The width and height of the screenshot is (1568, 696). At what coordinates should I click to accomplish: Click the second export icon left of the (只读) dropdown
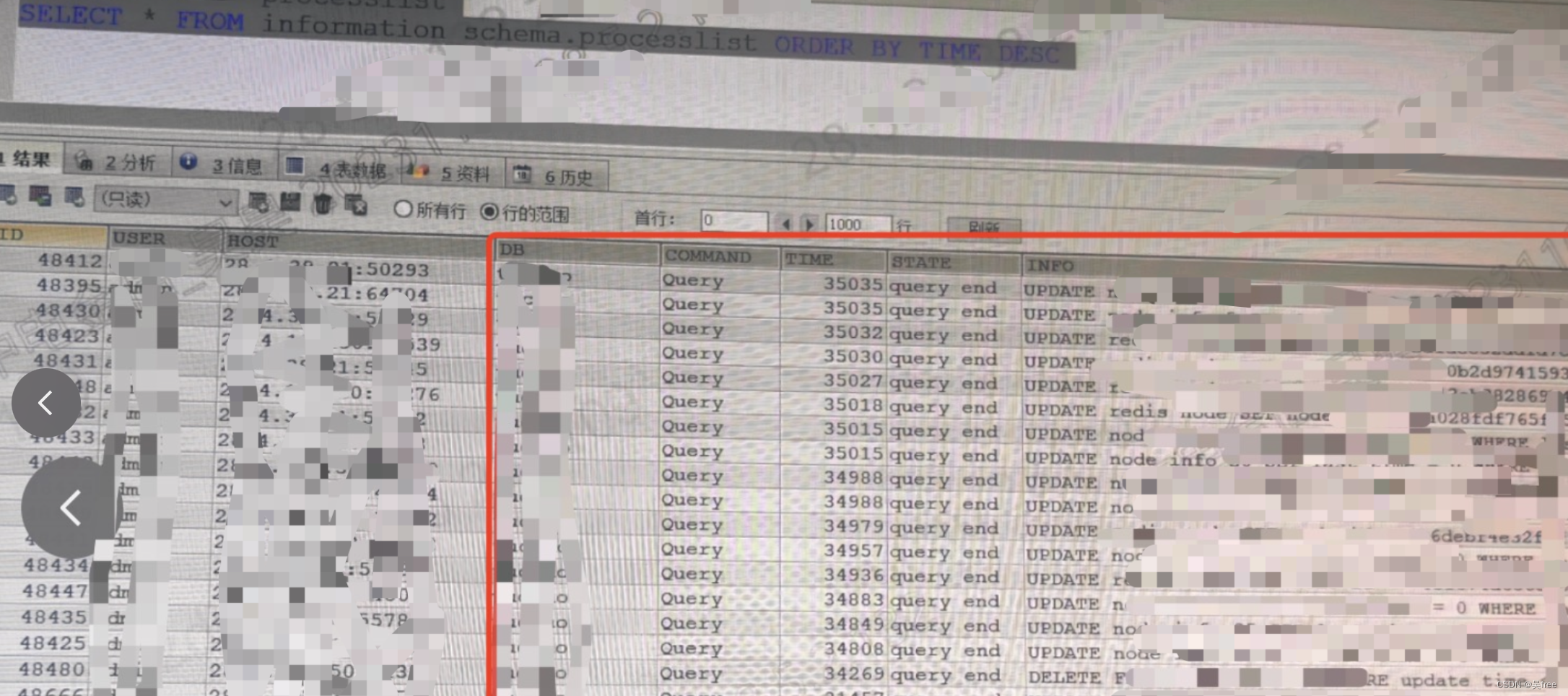click(40, 196)
